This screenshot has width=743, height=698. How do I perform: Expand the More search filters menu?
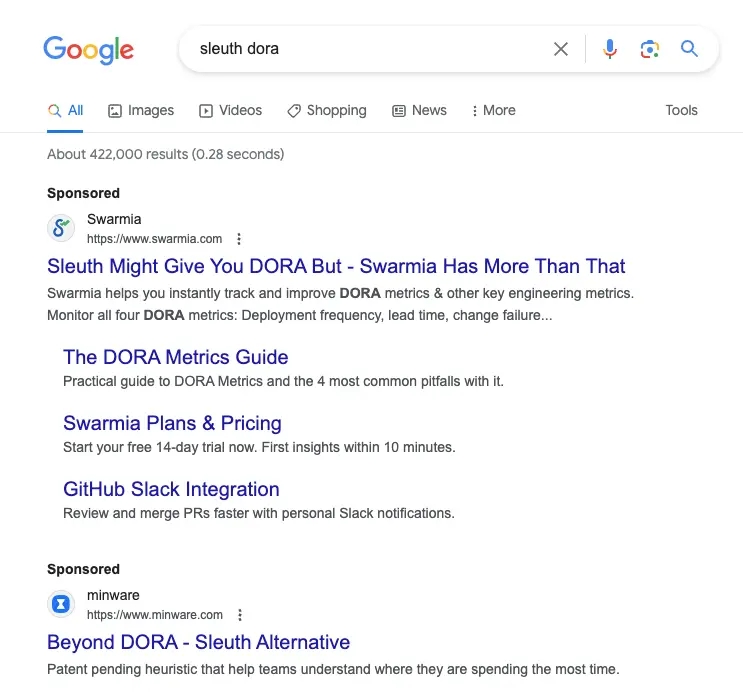tap(493, 111)
